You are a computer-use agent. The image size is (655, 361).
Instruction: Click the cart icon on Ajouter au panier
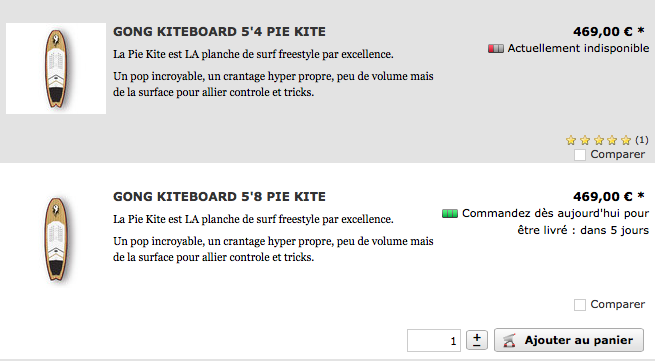click(x=509, y=341)
